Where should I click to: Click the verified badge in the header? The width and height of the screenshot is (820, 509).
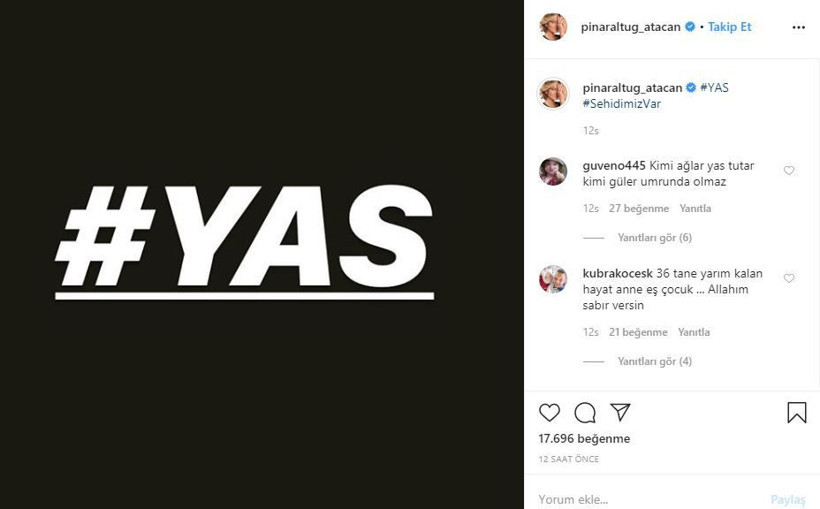click(690, 27)
